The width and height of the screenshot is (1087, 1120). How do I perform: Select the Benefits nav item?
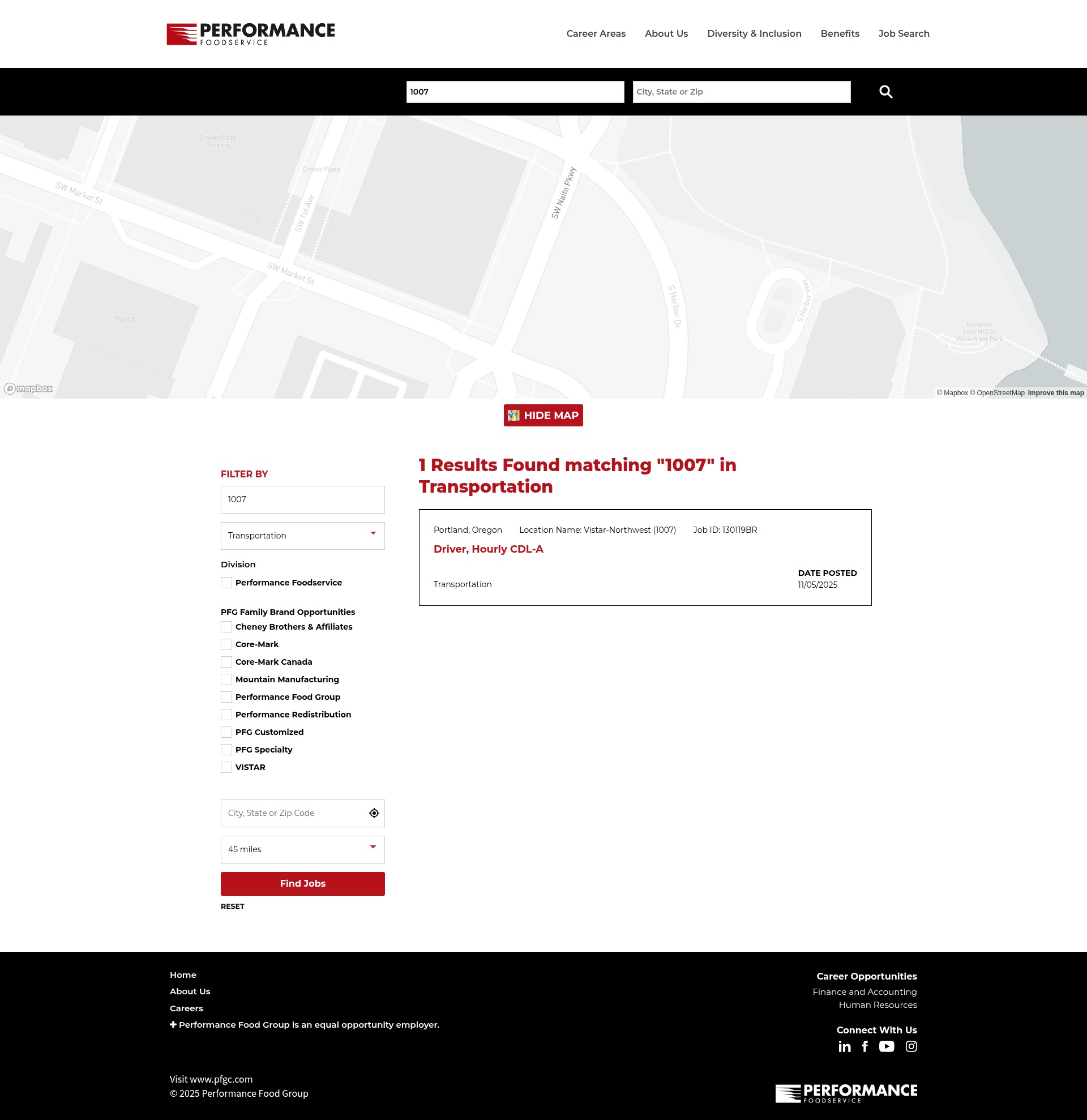tap(840, 34)
